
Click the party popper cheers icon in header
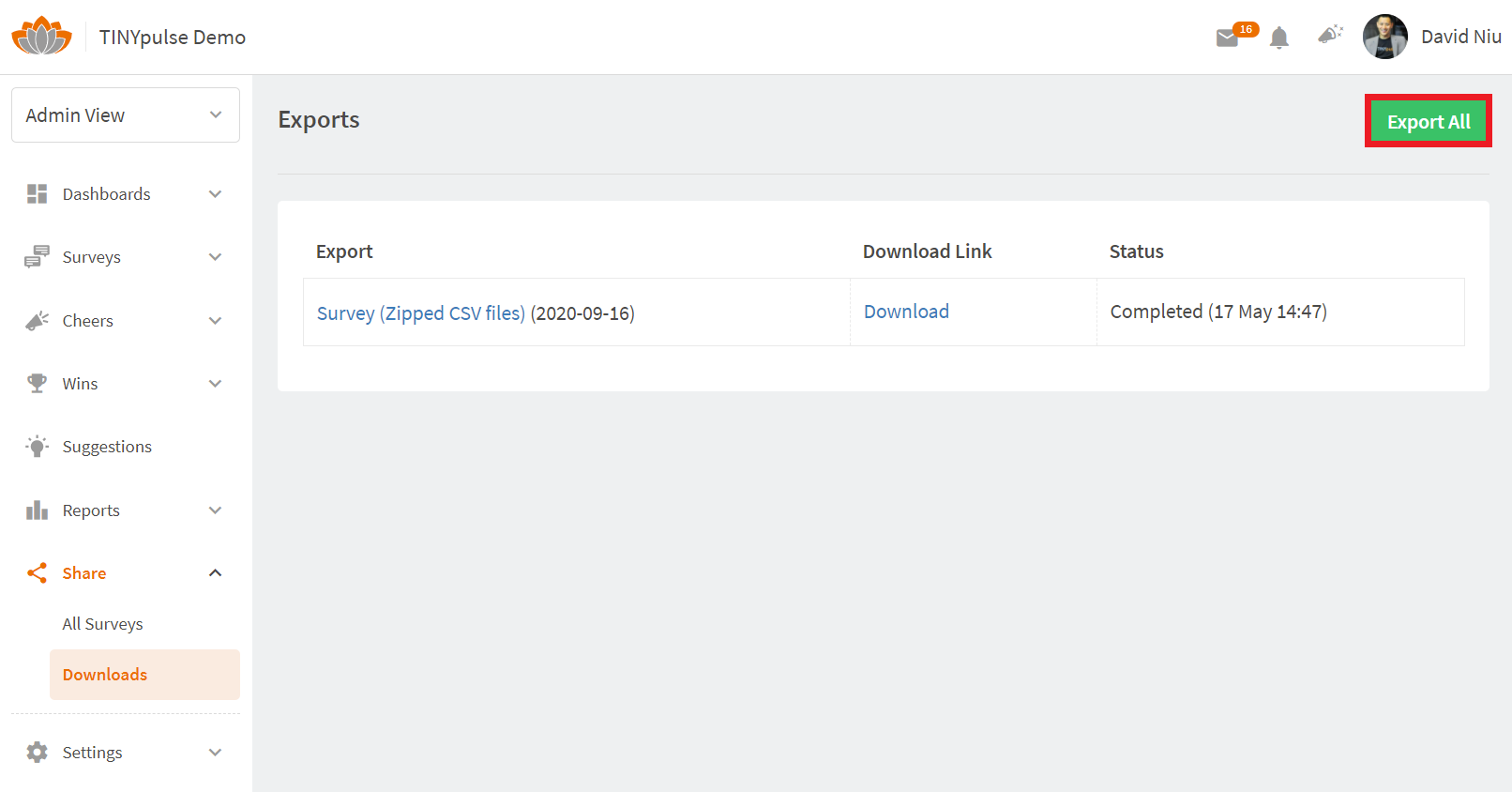click(x=1330, y=36)
